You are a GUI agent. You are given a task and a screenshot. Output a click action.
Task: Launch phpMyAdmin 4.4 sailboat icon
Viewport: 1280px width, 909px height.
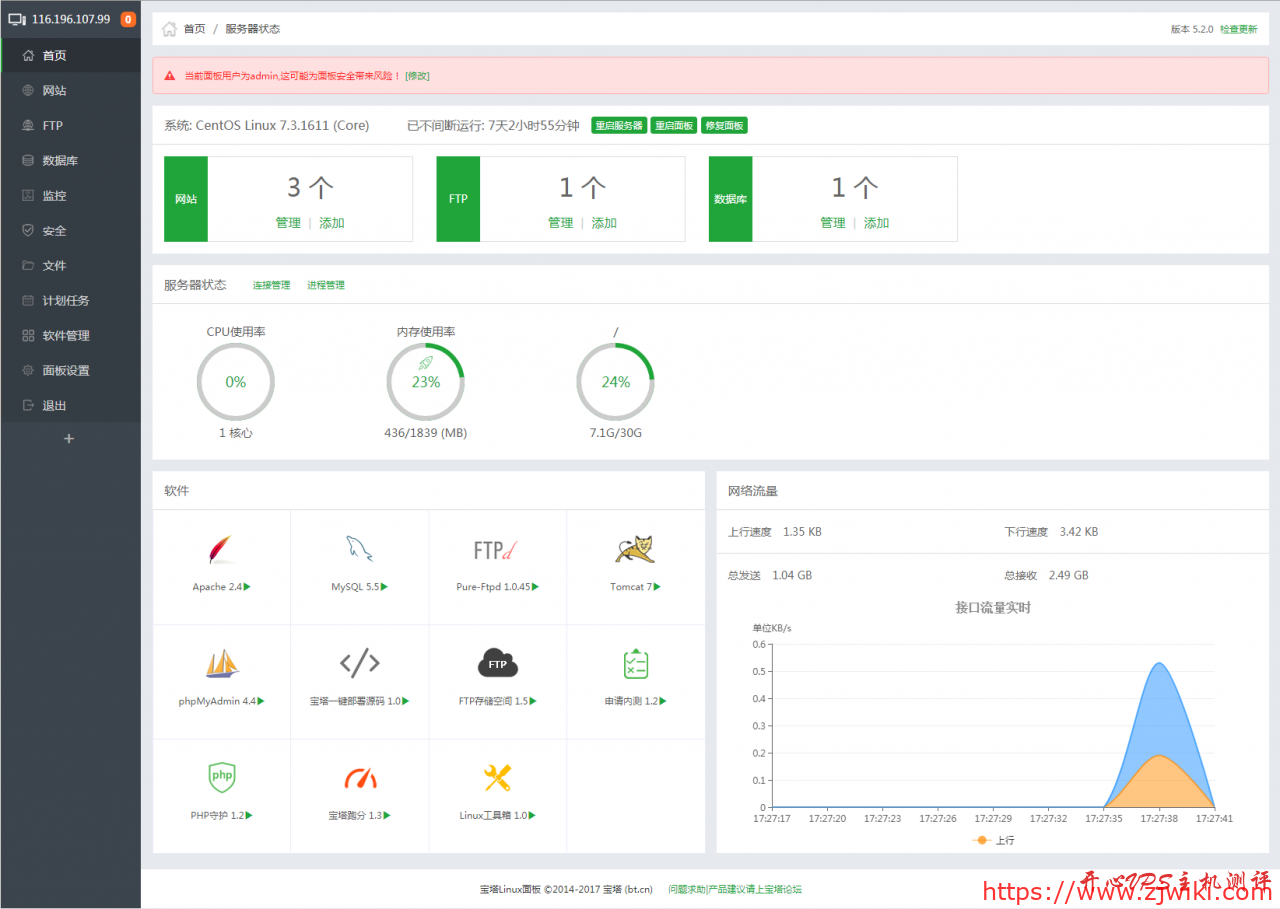pos(221,664)
